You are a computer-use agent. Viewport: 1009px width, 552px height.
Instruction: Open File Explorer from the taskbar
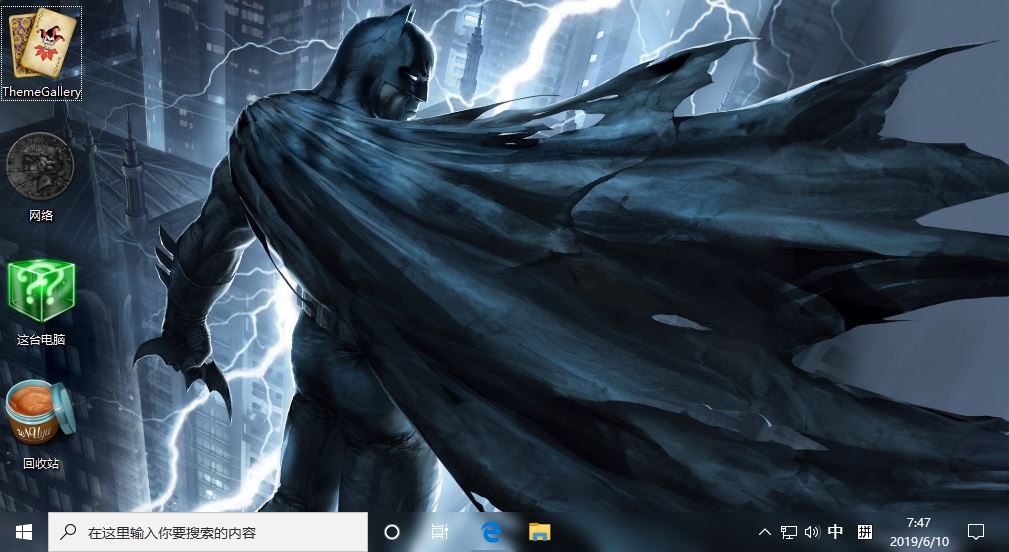(539, 532)
